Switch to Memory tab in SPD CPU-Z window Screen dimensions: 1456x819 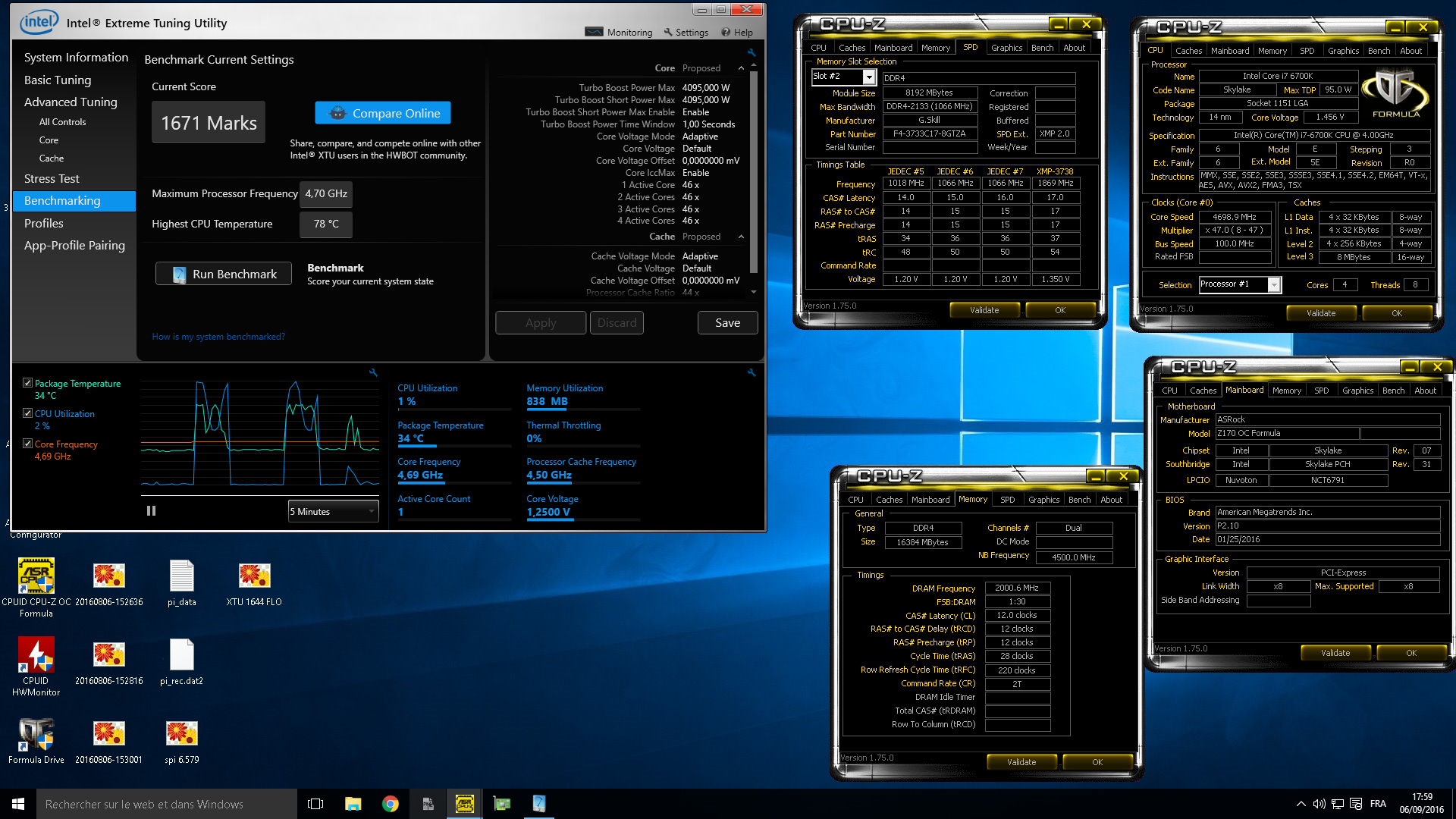click(936, 48)
